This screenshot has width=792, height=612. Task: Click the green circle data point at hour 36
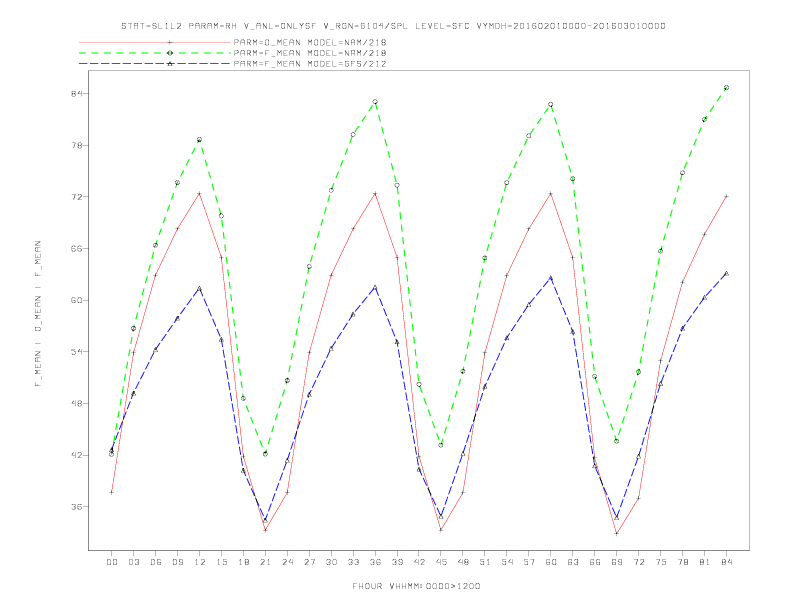375,102
